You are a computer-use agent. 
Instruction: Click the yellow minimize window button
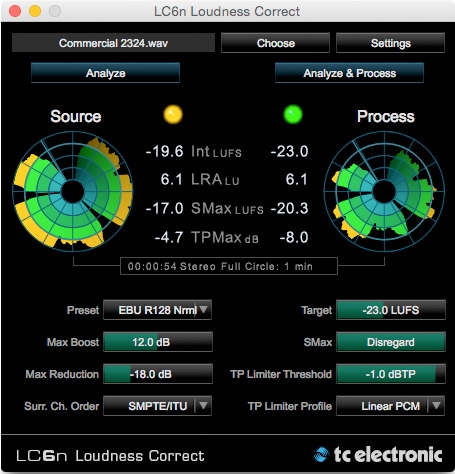(35, 11)
